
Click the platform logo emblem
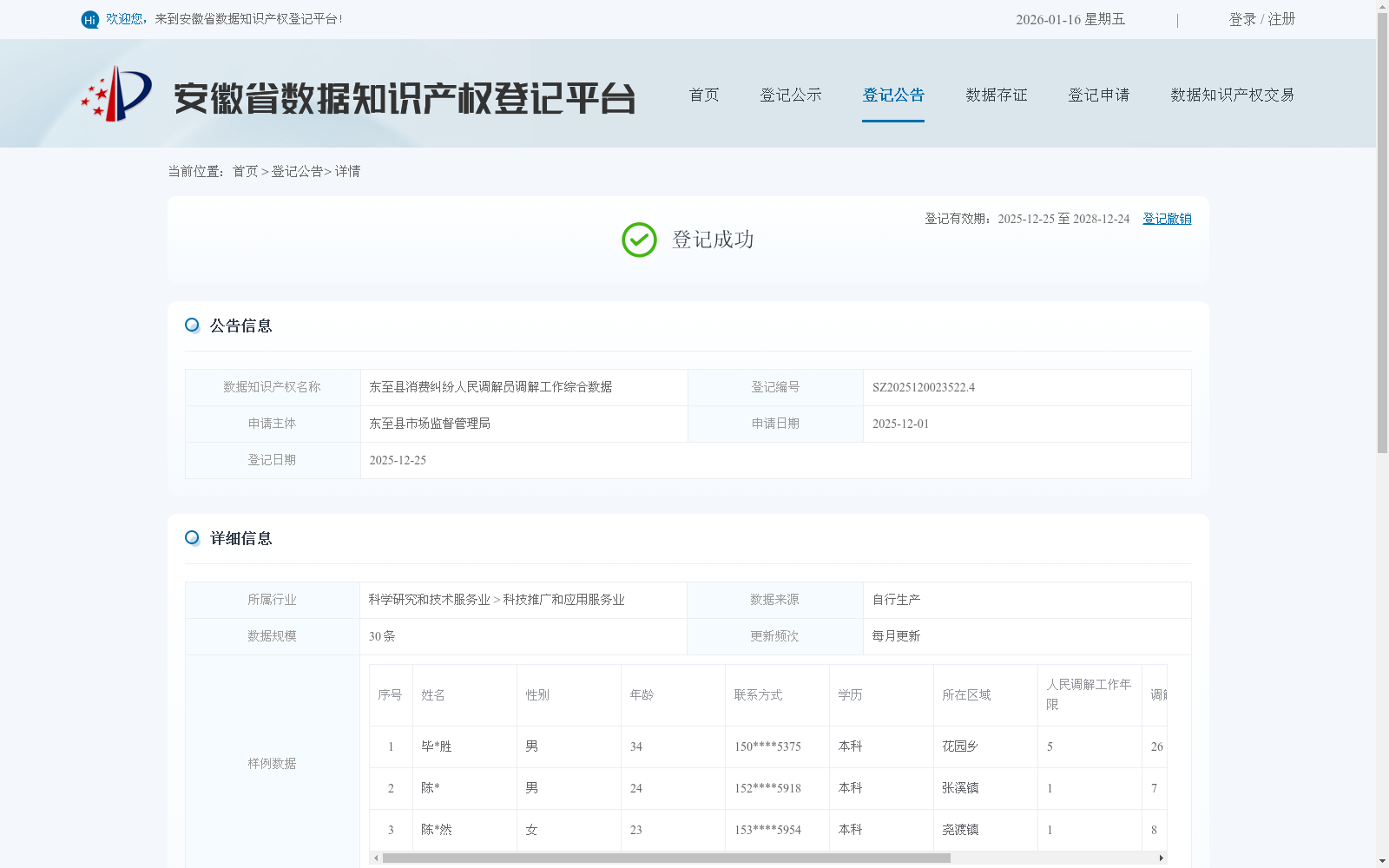coord(116,94)
